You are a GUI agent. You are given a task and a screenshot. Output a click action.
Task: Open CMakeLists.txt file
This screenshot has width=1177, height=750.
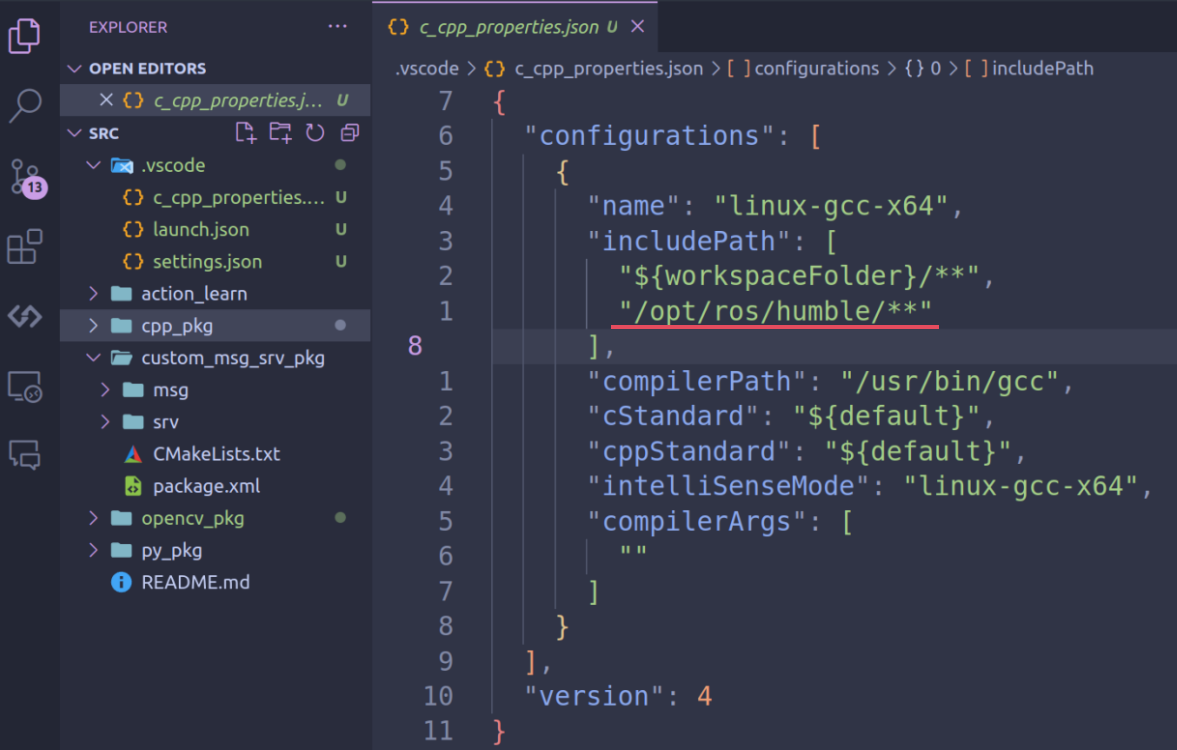click(x=216, y=454)
